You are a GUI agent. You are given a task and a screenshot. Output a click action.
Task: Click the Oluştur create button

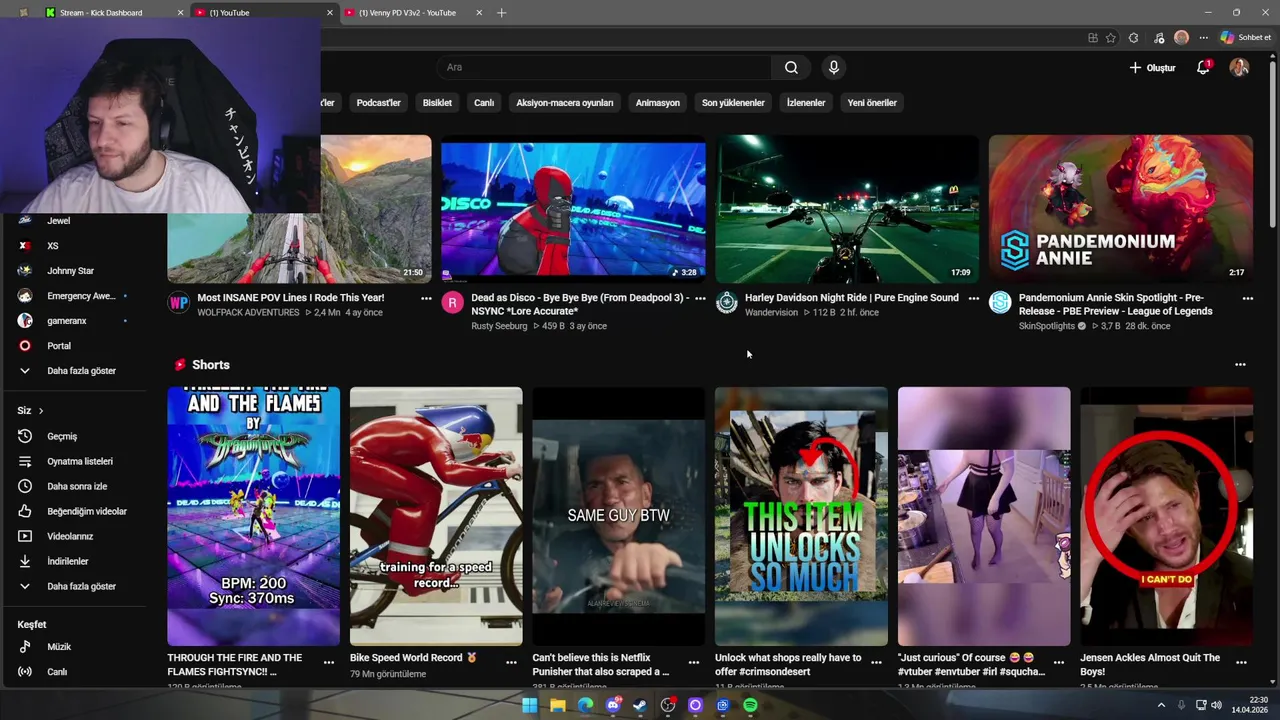click(1153, 67)
